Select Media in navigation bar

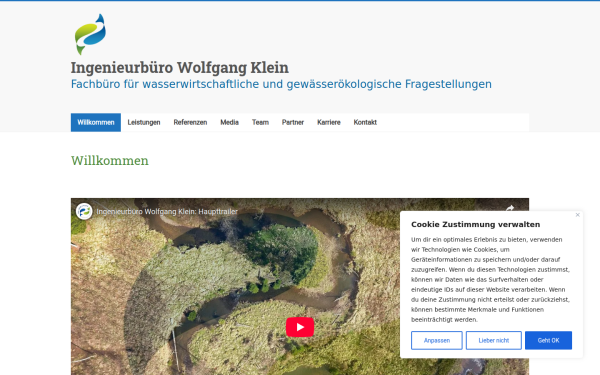230,122
